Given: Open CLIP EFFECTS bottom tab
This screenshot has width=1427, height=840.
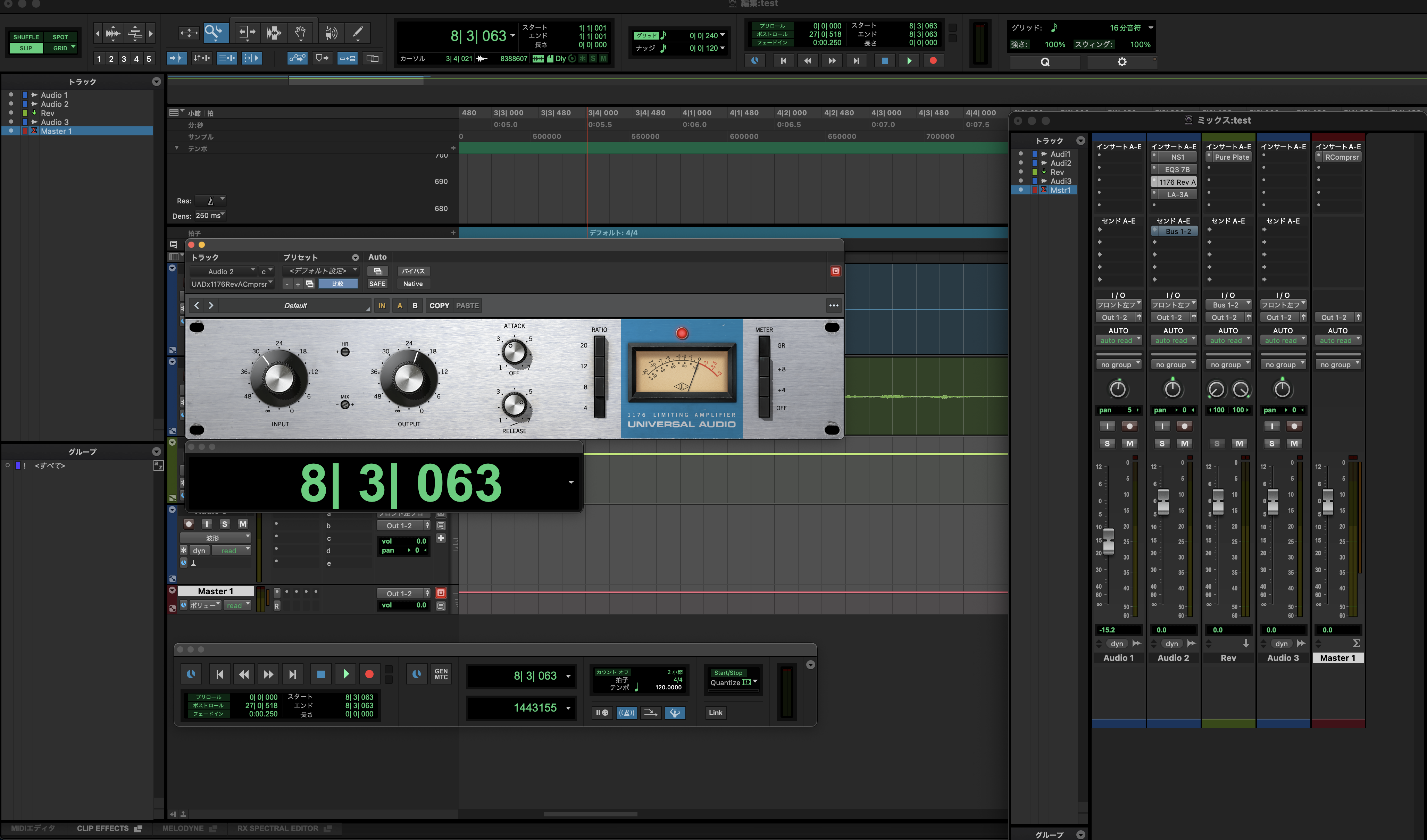Looking at the screenshot, I should (x=109, y=828).
